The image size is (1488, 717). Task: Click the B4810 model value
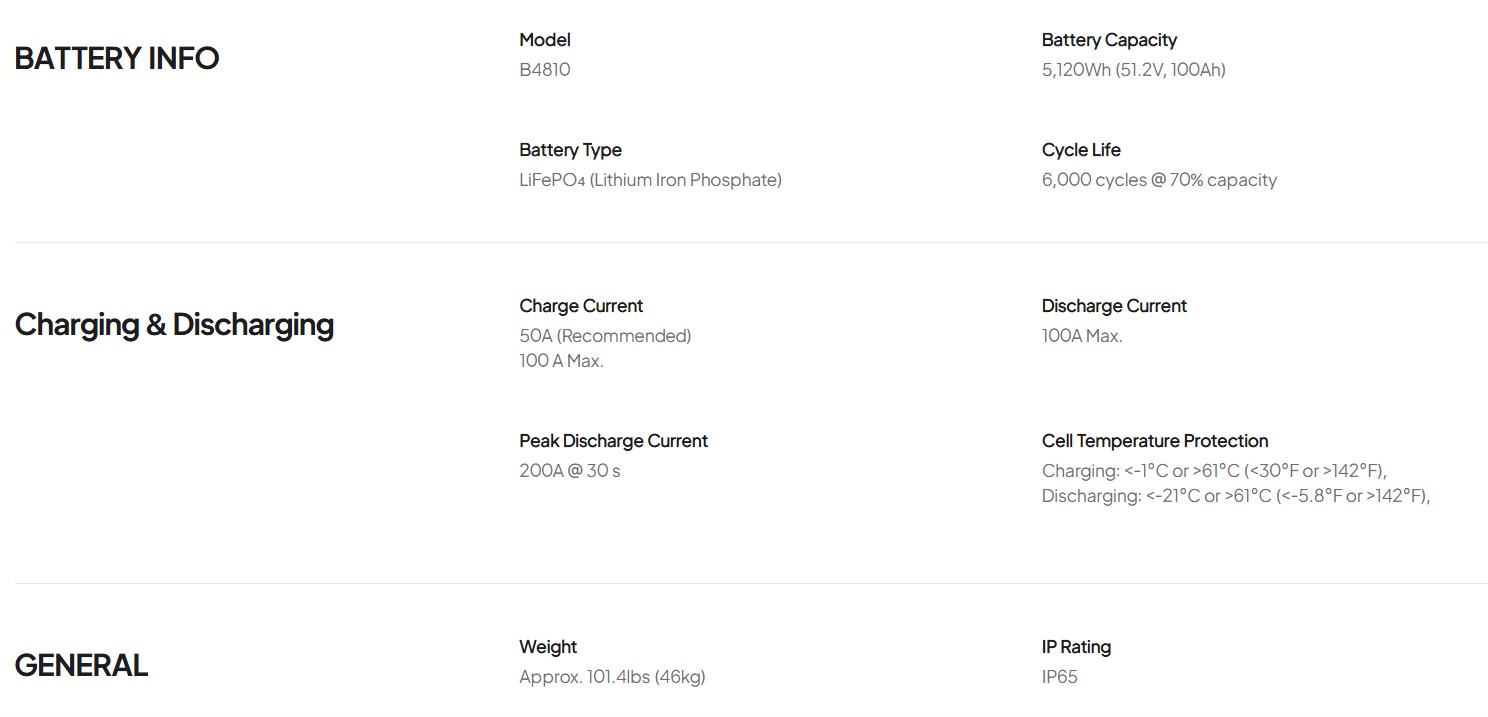point(544,70)
